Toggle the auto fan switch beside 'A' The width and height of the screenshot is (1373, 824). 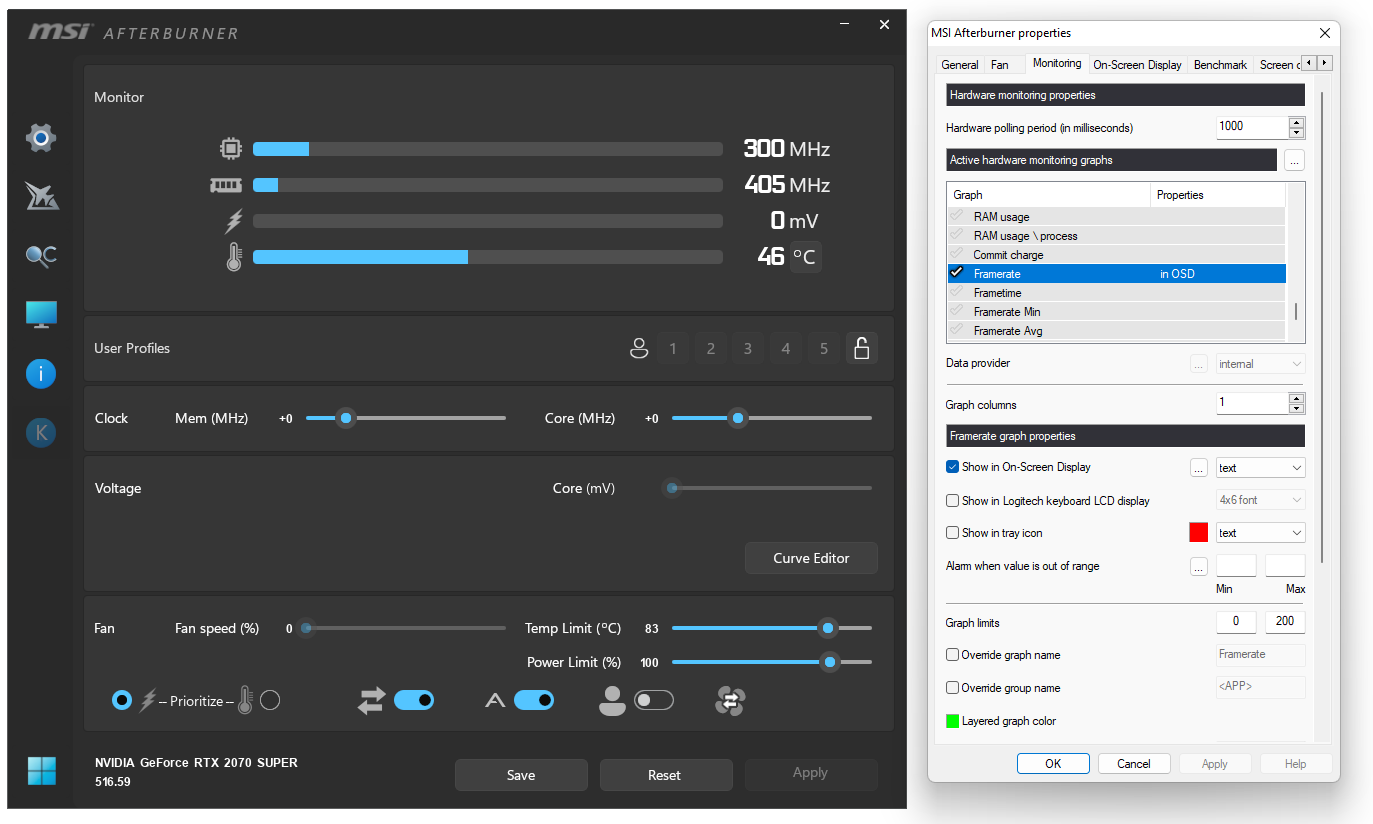tap(534, 701)
